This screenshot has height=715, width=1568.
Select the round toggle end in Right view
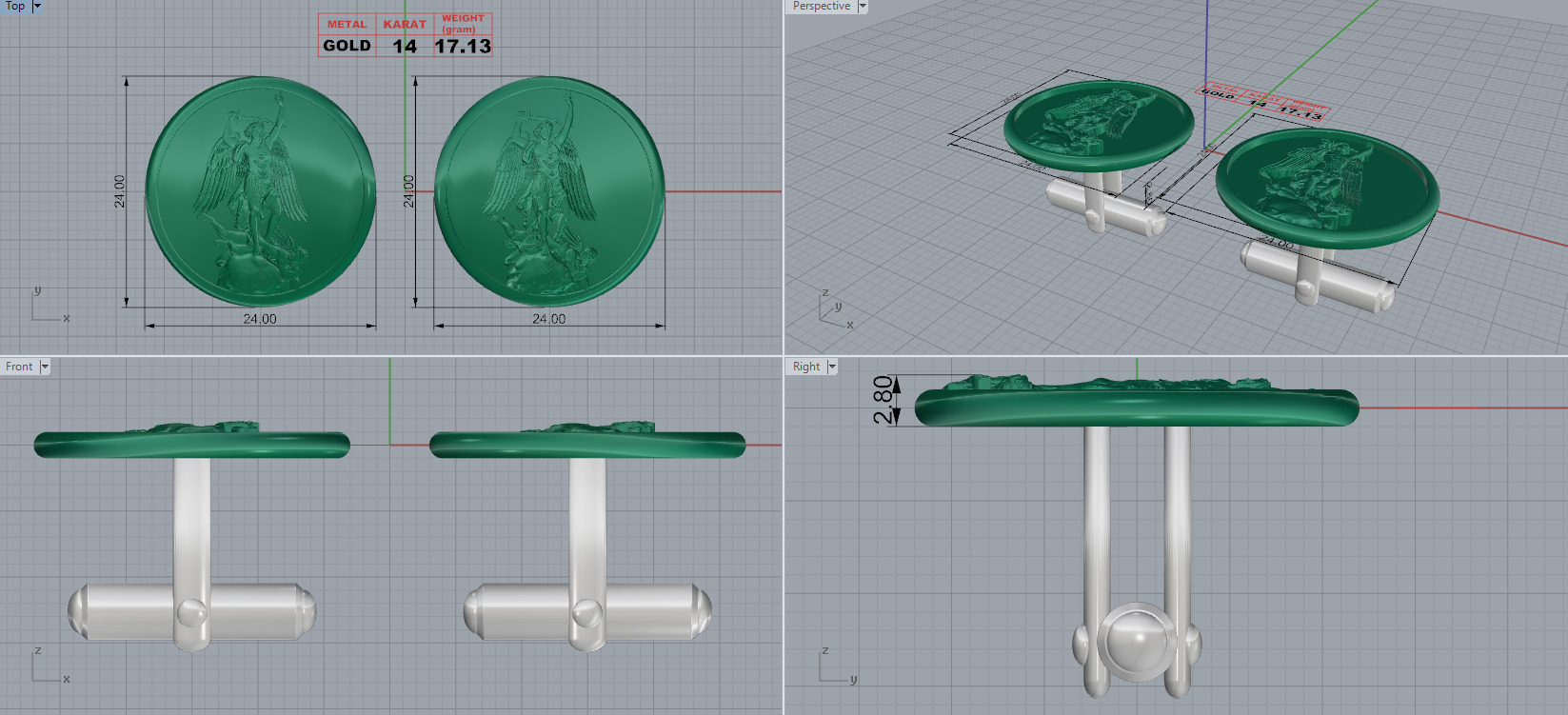1137,642
